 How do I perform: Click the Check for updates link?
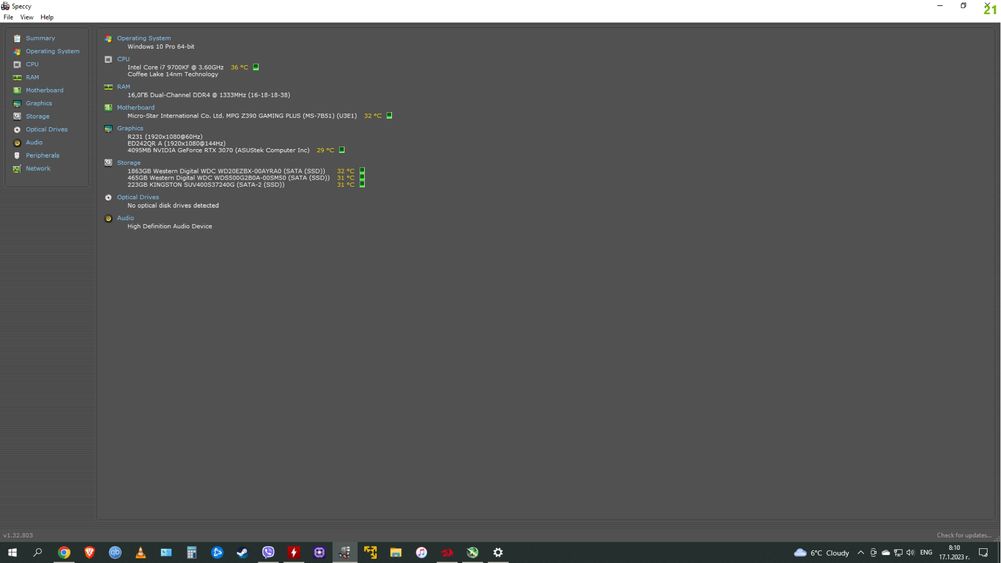(x=964, y=536)
